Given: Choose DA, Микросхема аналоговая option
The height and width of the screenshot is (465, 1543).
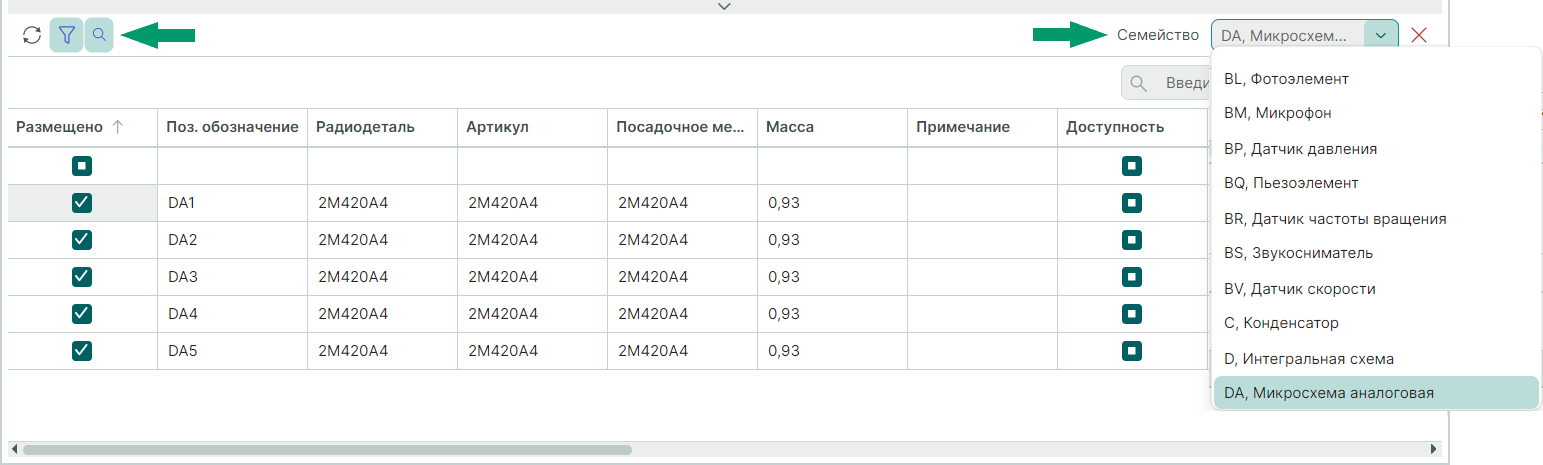Looking at the screenshot, I should [x=1376, y=393].
